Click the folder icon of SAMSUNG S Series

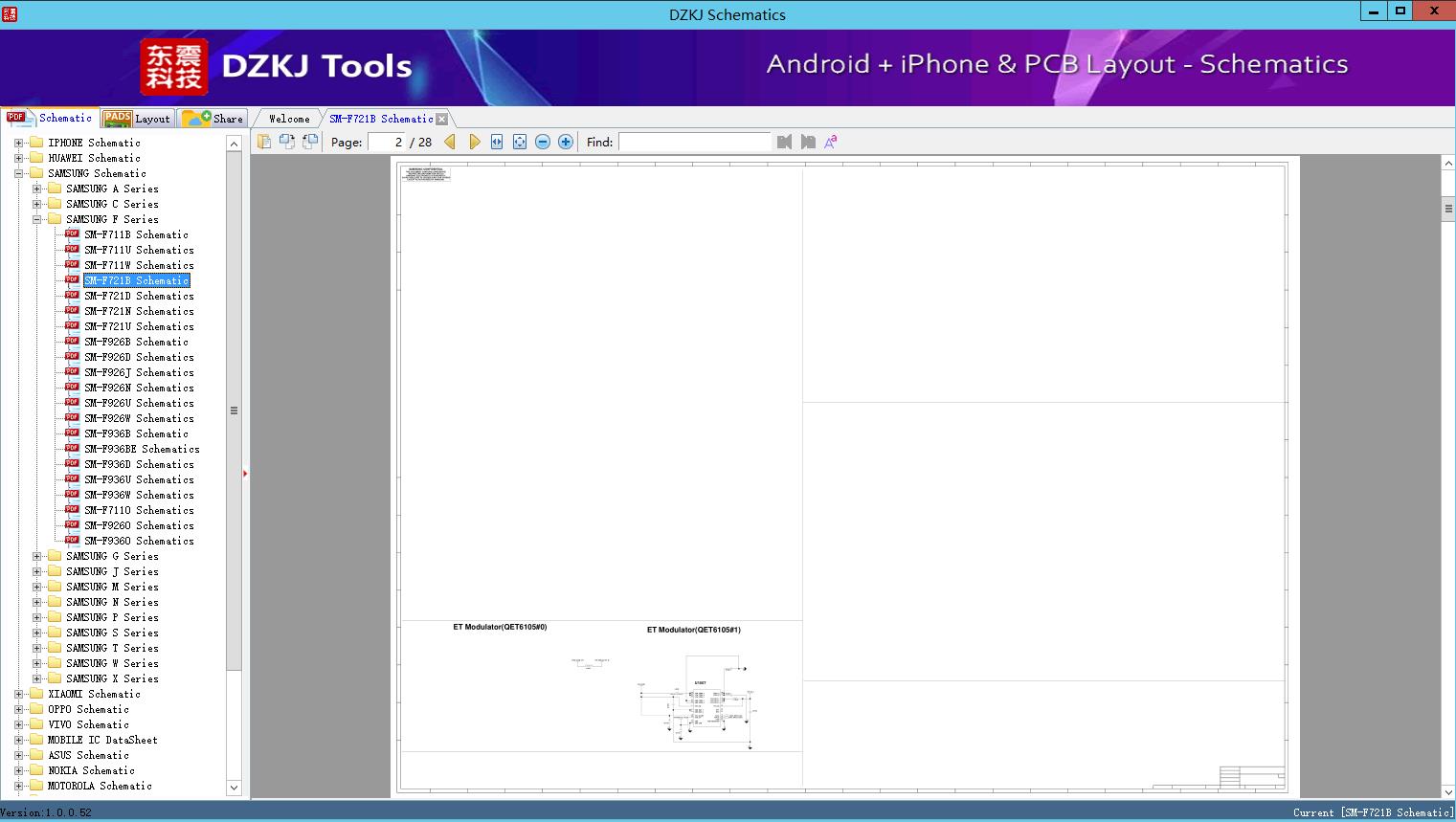(55, 633)
